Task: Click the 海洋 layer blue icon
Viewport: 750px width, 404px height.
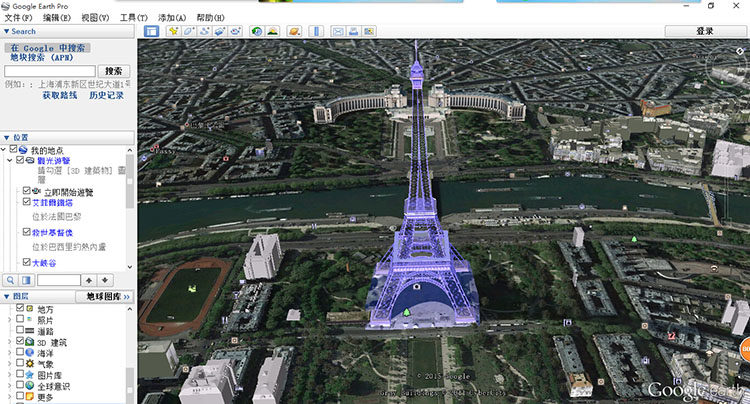Action: point(30,353)
